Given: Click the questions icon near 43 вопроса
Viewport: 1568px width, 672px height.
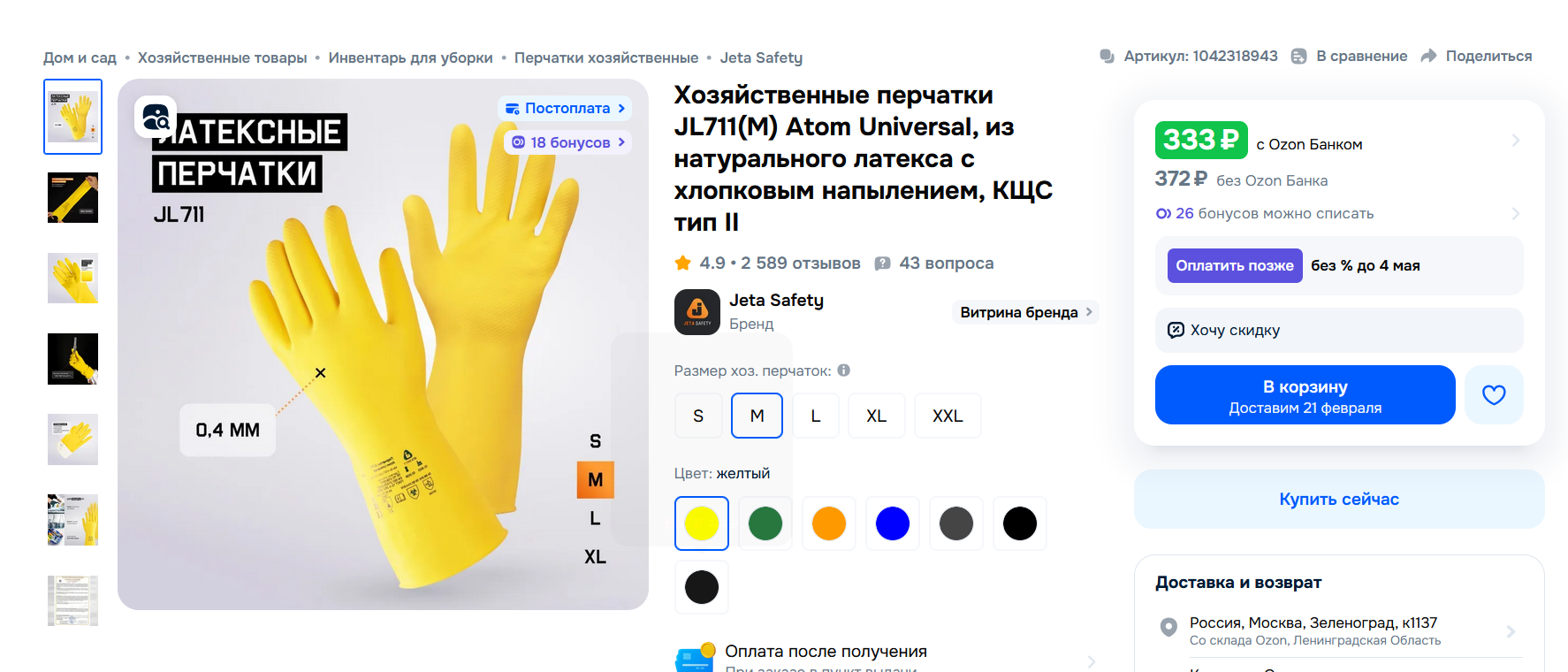Looking at the screenshot, I should coord(882,263).
